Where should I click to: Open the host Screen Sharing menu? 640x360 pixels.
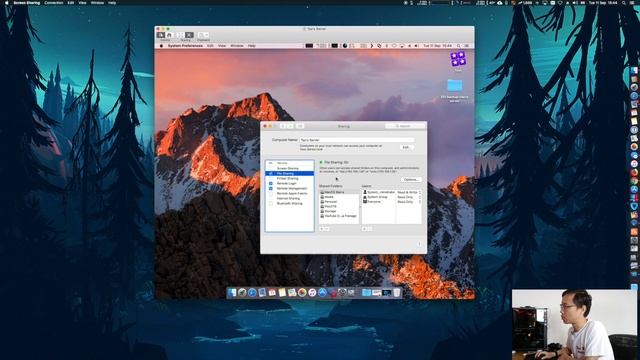tap(27, 2)
